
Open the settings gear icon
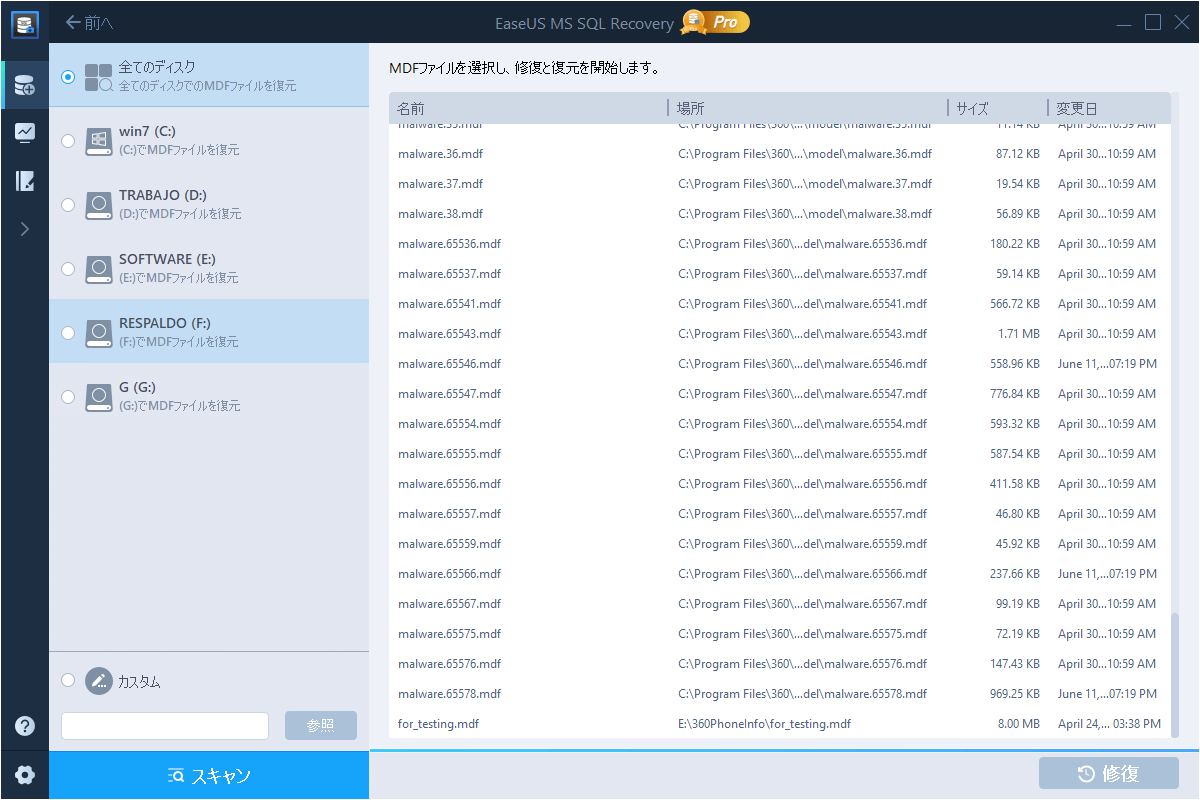click(x=24, y=775)
